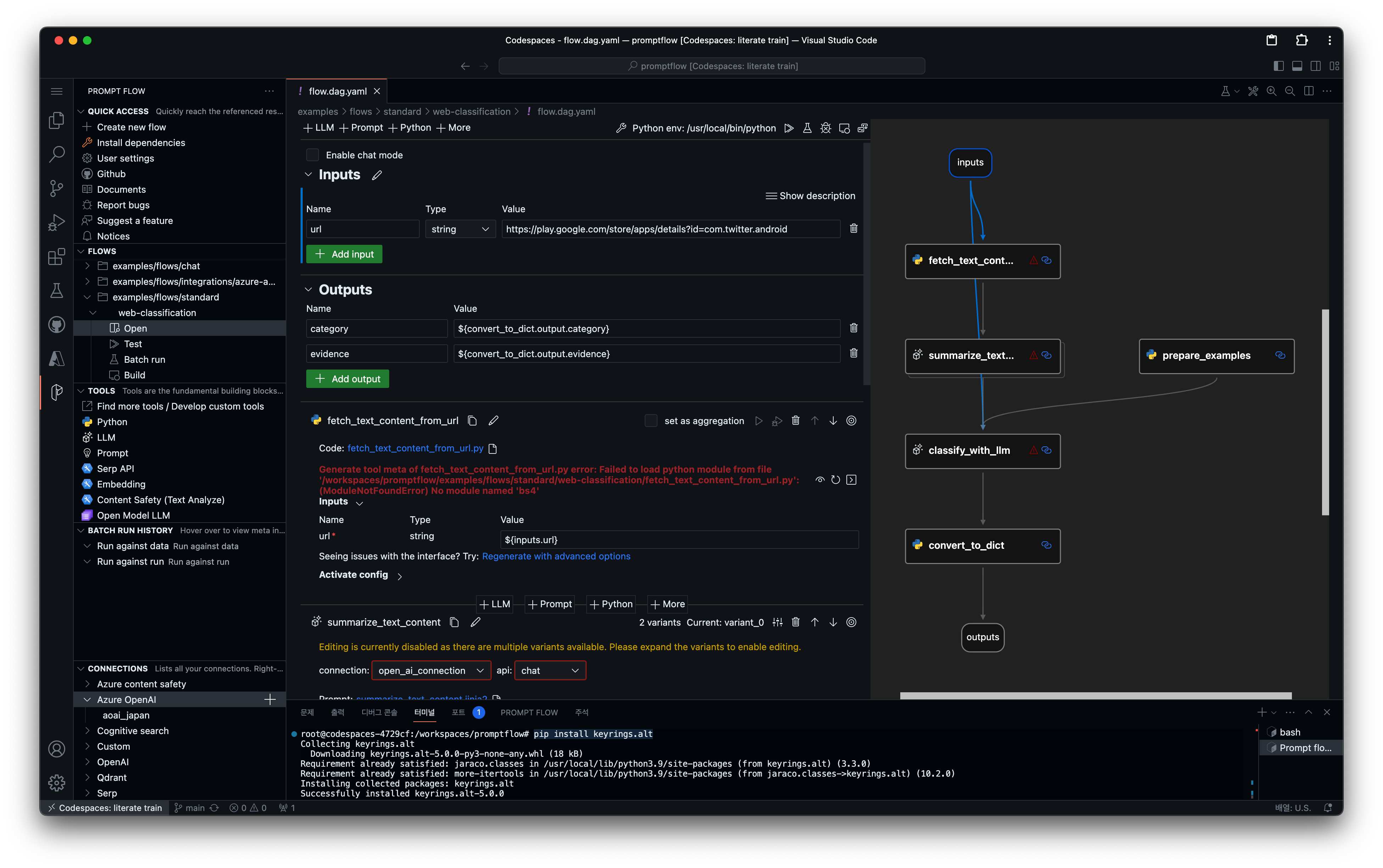The height and width of the screenshot is (868, 1383).
Task: Reload the tool meta error with refresh icon
Action: 836,480
